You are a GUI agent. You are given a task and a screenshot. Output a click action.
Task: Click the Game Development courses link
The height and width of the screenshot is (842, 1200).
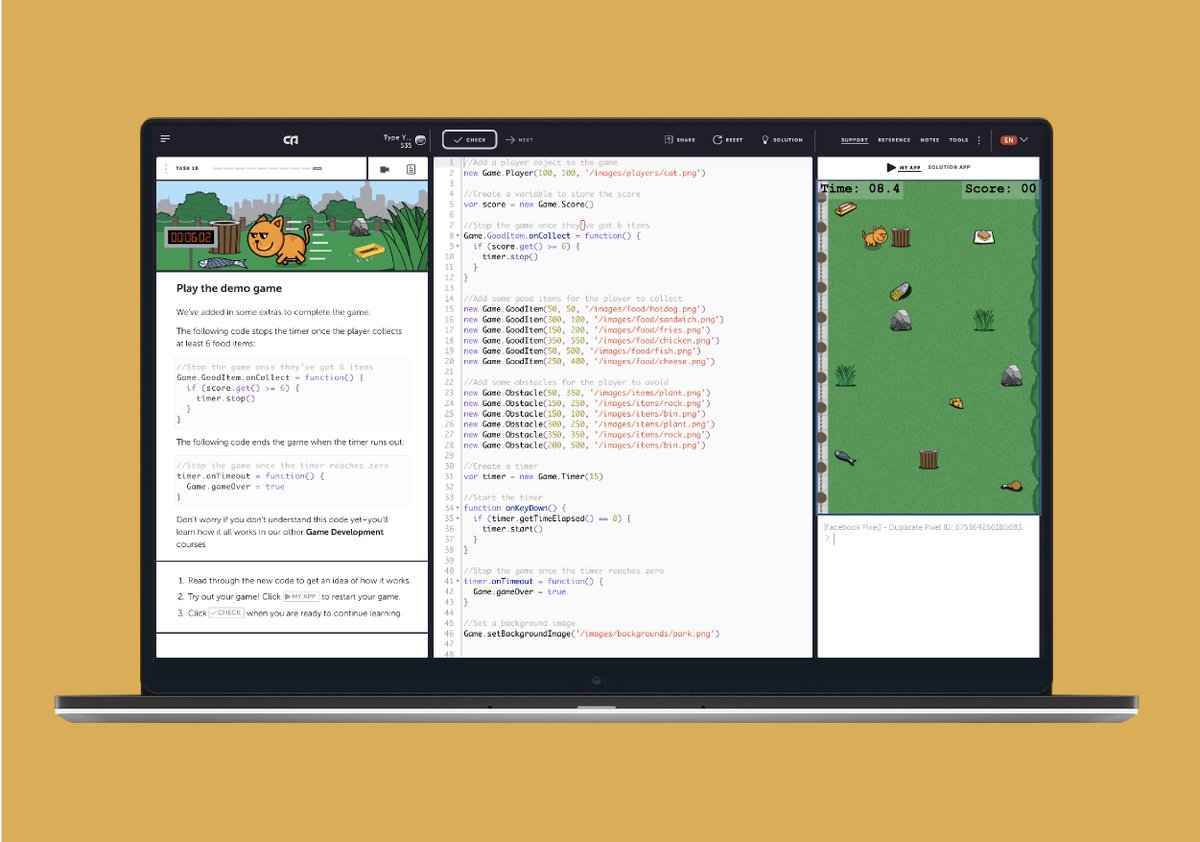coord(345,532)
